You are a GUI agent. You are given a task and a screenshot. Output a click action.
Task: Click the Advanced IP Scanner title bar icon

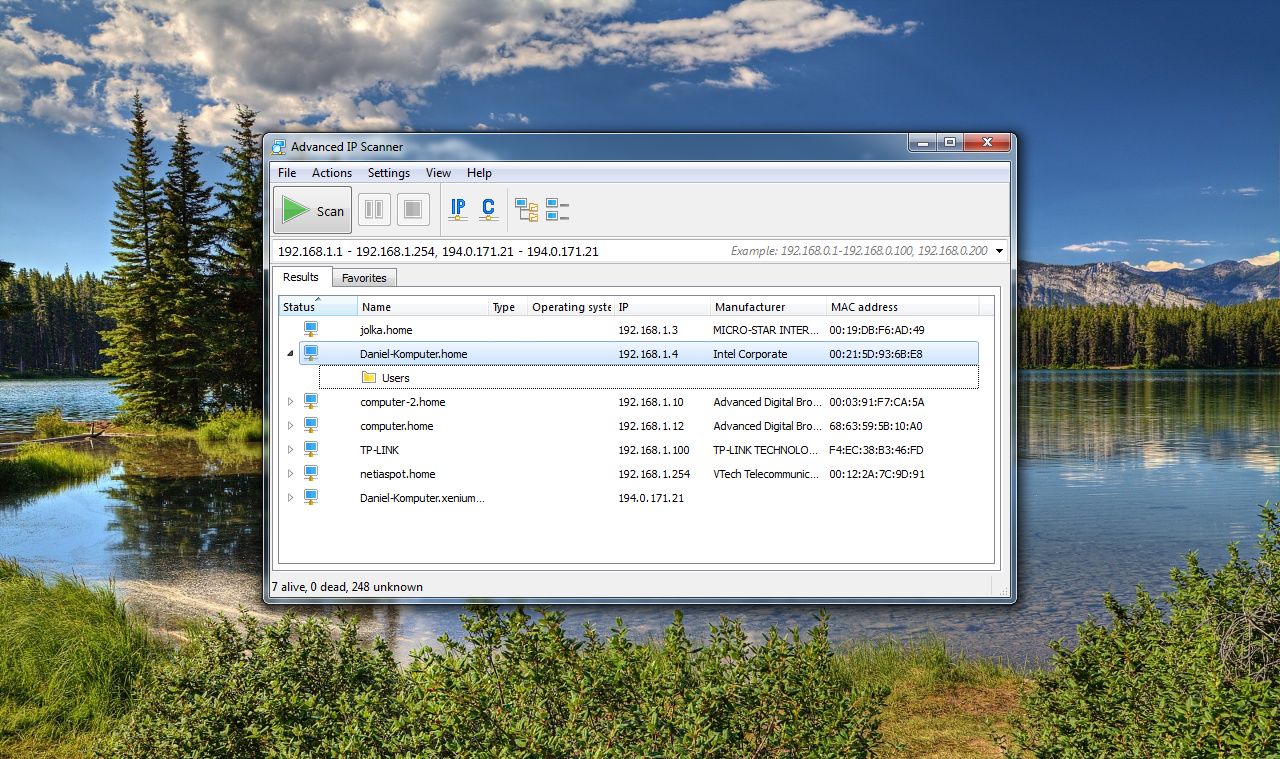coord(279,147)
